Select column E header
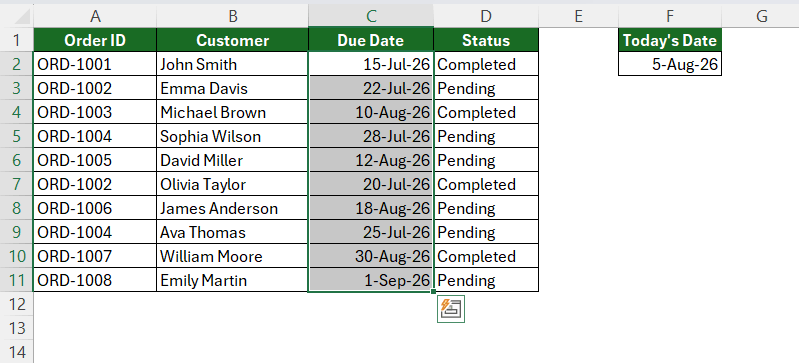 coord(578,16)
